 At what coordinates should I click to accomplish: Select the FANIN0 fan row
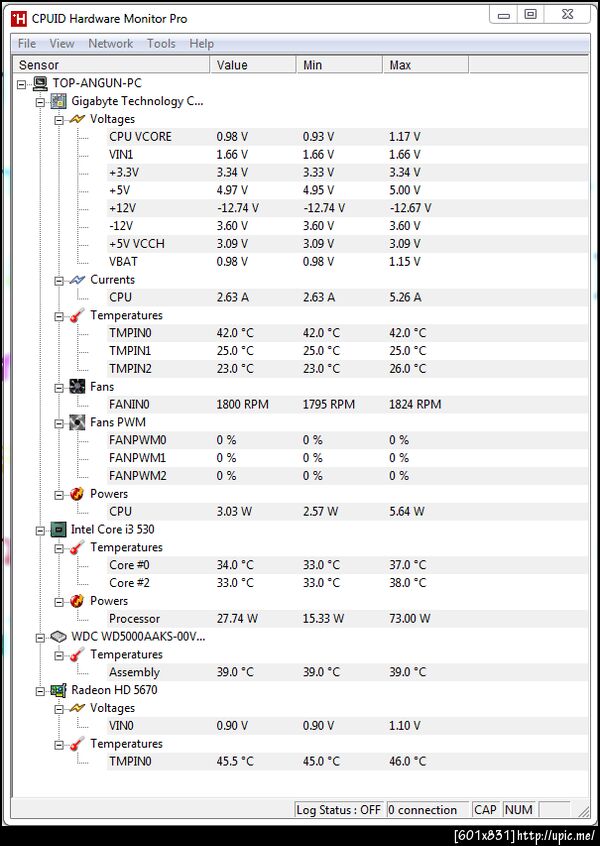pos(347,404)
